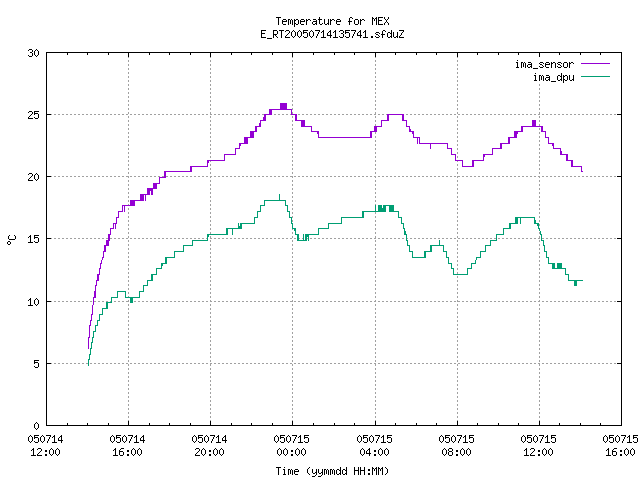
Task: Click the y-axis value '10'
Action: pos(33,302)
